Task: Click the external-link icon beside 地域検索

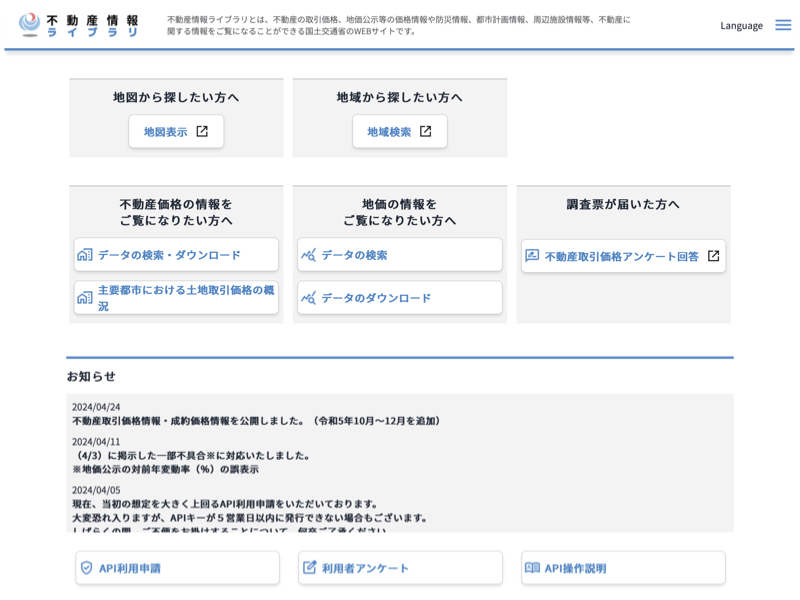Action: coord(425,131)
